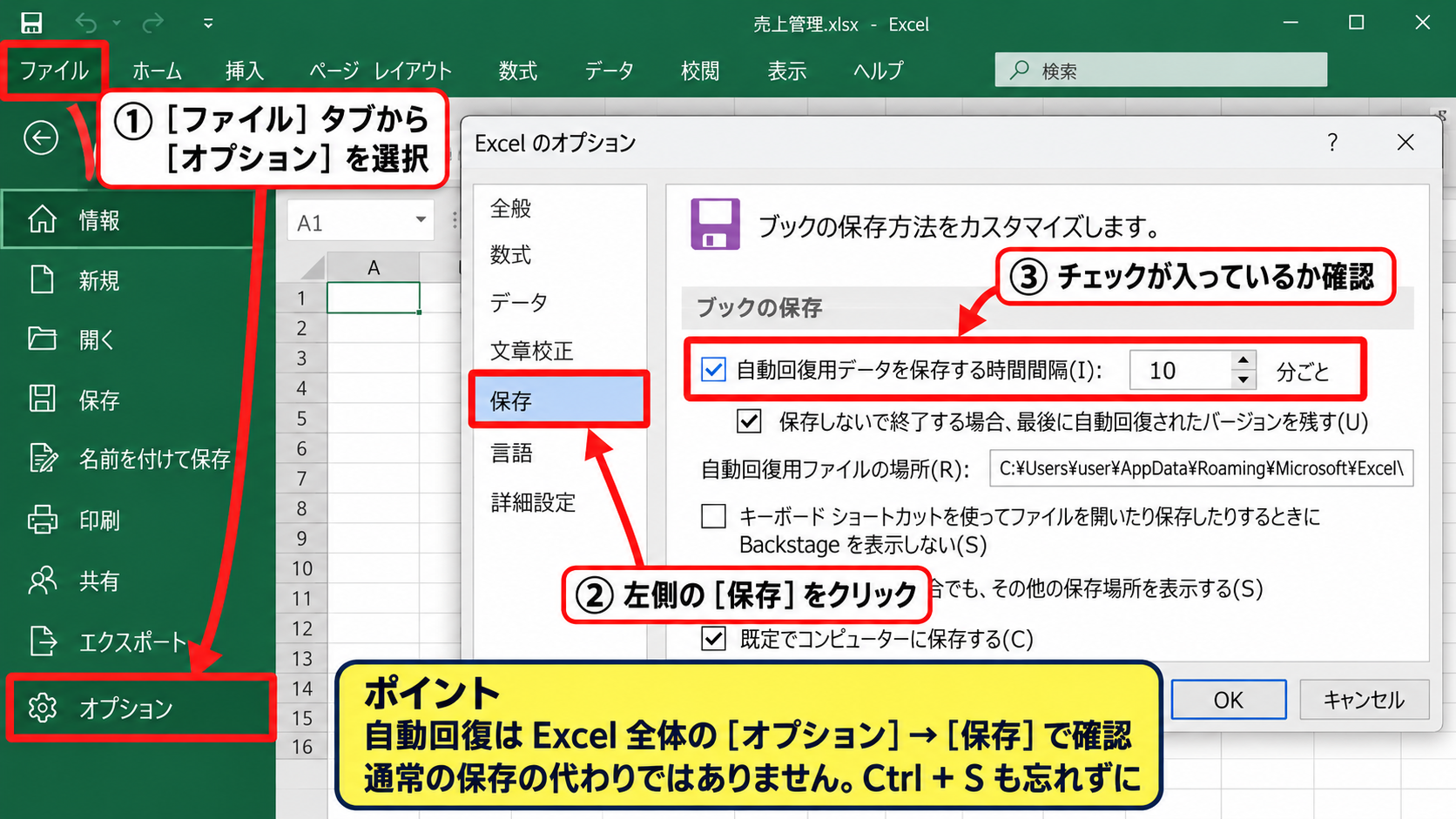Image resolution: width=1456 pixels, height=819 pixels.
Task: Click the Undo arrow icon
Action: tap(85, 23)
